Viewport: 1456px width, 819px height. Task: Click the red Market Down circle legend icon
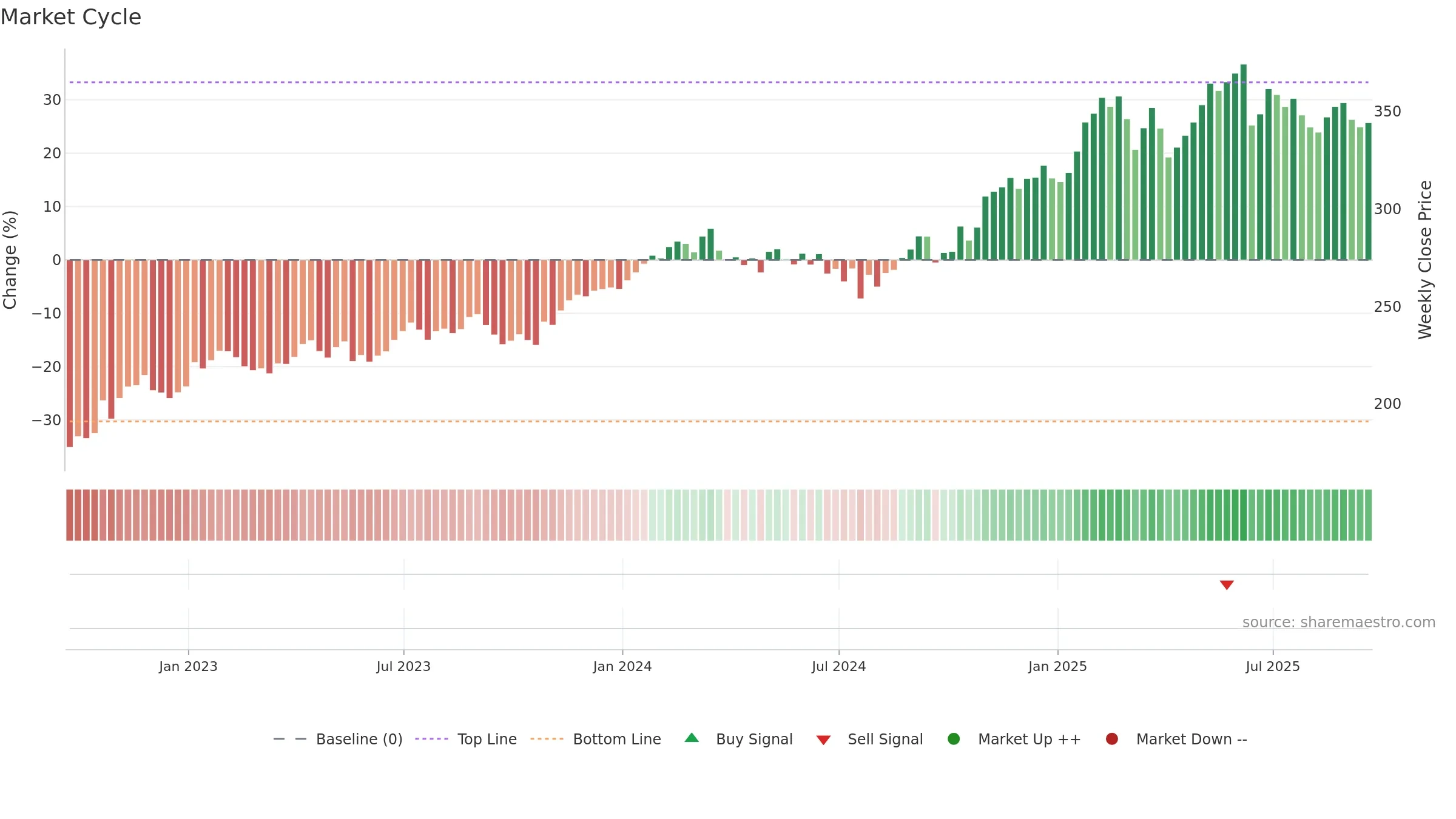[1112, 739]
